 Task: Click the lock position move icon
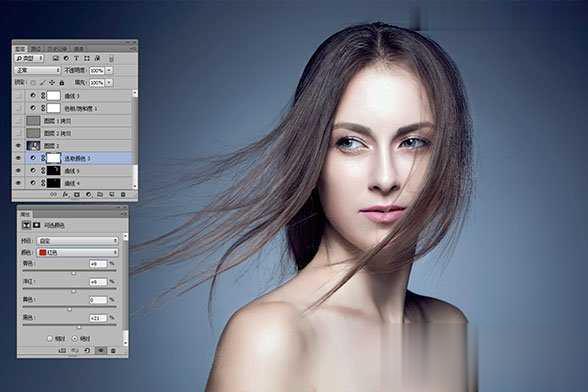(52, 83)
